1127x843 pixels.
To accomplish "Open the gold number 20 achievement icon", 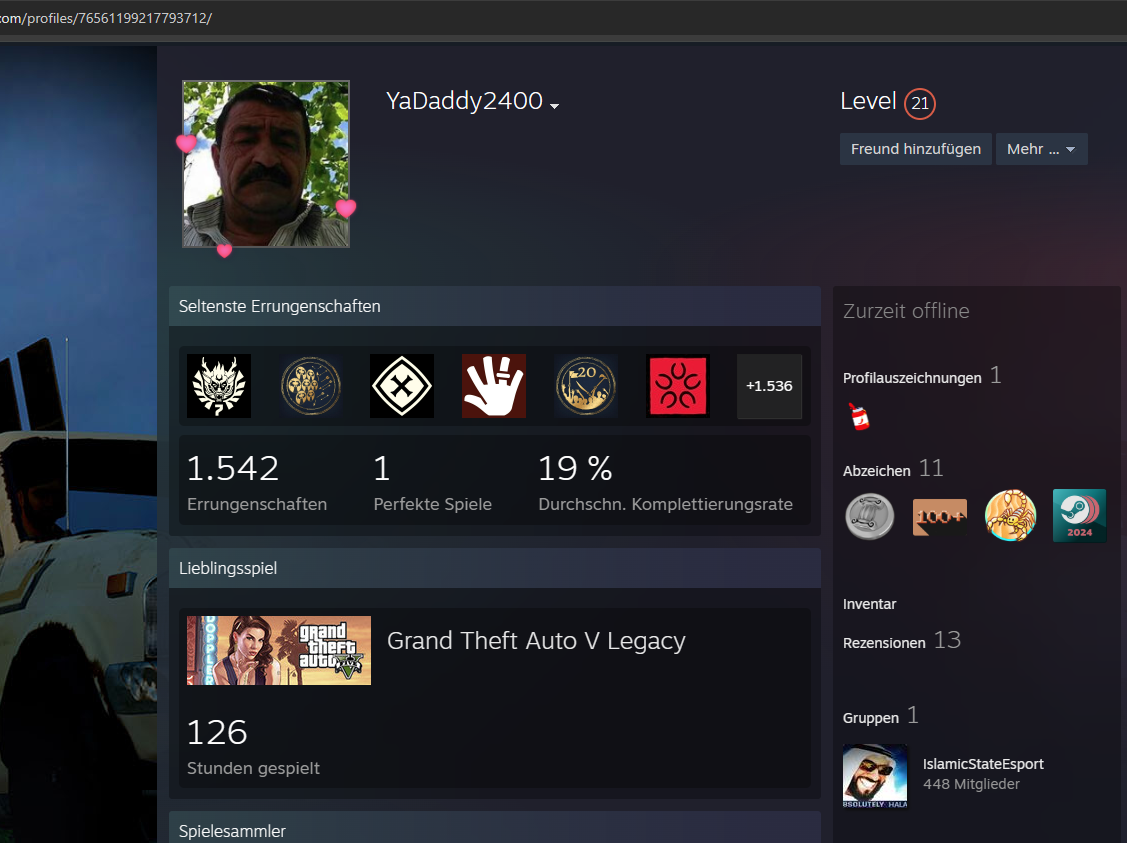I will 586,386.
